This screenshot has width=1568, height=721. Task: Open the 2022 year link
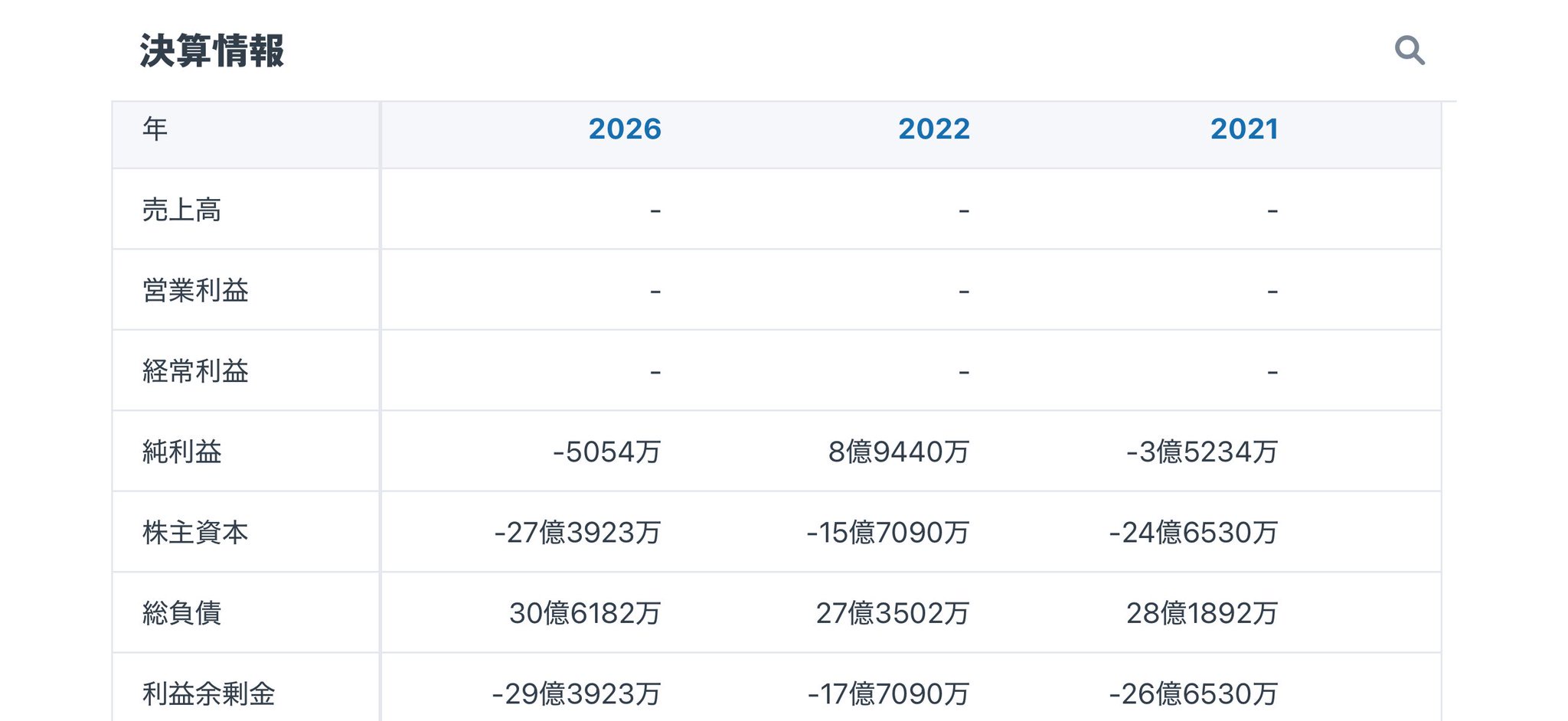(x=934, y=129)
